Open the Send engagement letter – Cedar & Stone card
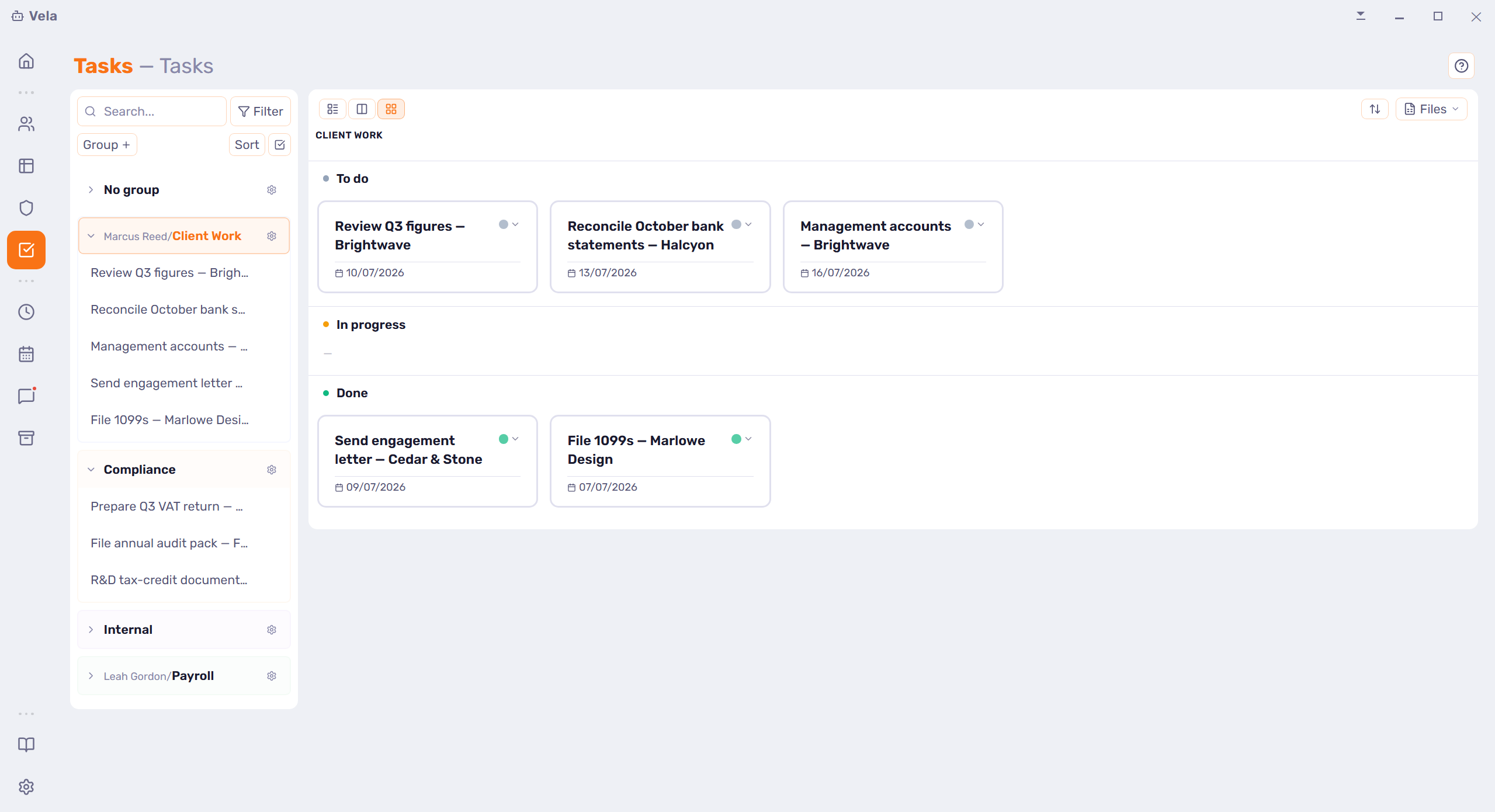Screen dimensions: 1495x812 428,461
